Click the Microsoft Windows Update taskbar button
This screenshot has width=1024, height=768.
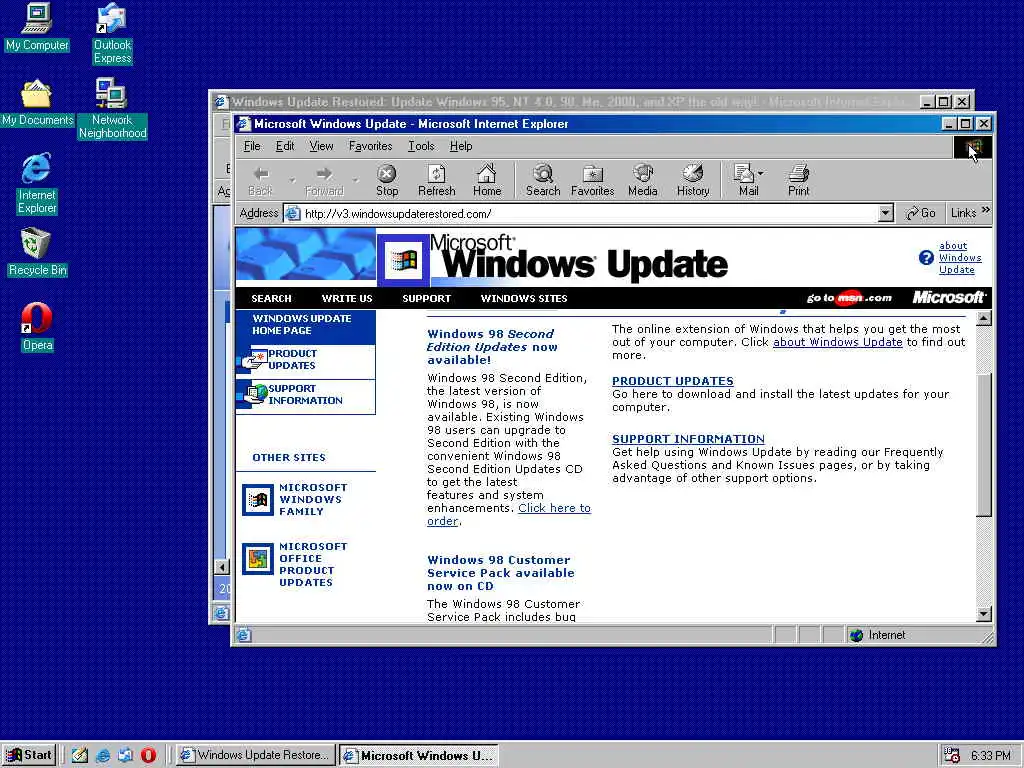(x=419, y=755)
